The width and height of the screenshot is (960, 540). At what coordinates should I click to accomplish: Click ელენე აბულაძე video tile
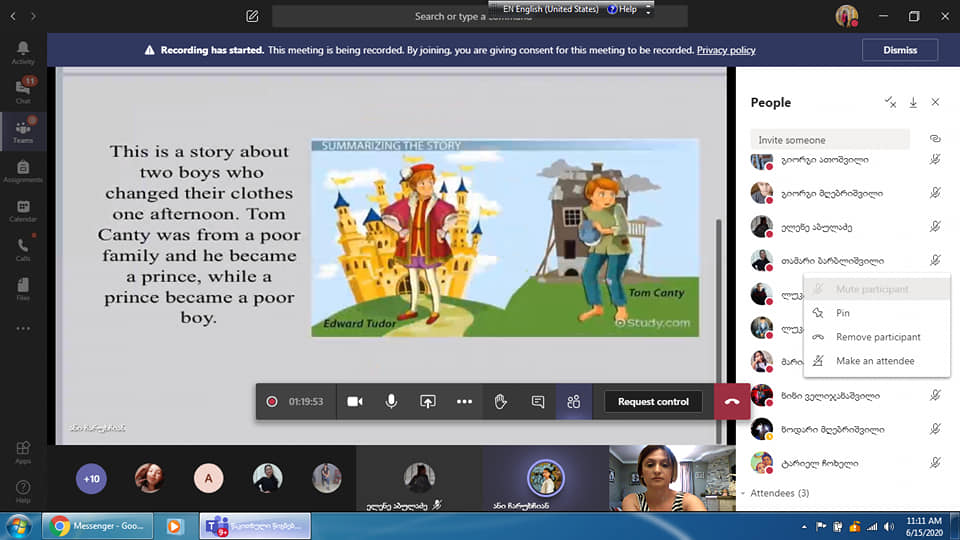pos(419,478)
